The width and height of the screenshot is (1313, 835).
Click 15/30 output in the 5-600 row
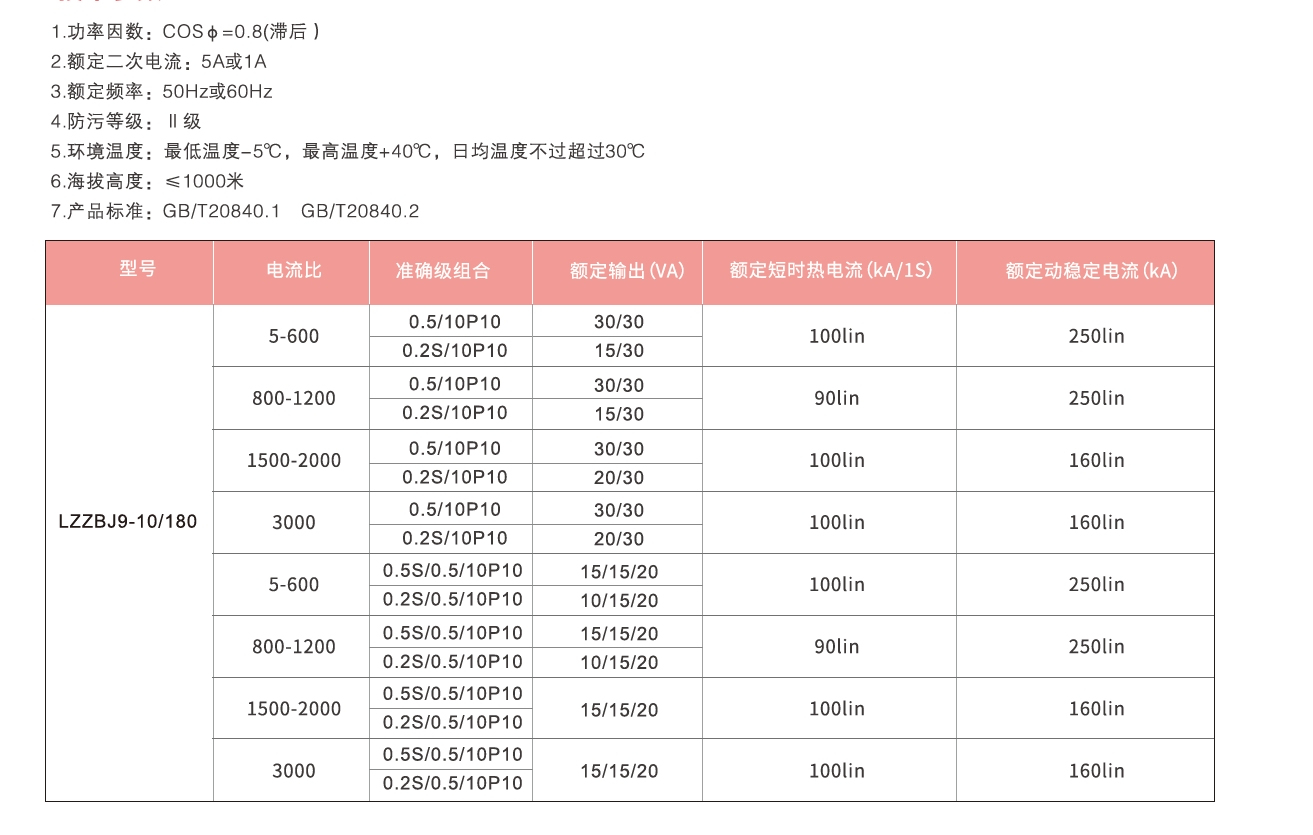point(619,351)
